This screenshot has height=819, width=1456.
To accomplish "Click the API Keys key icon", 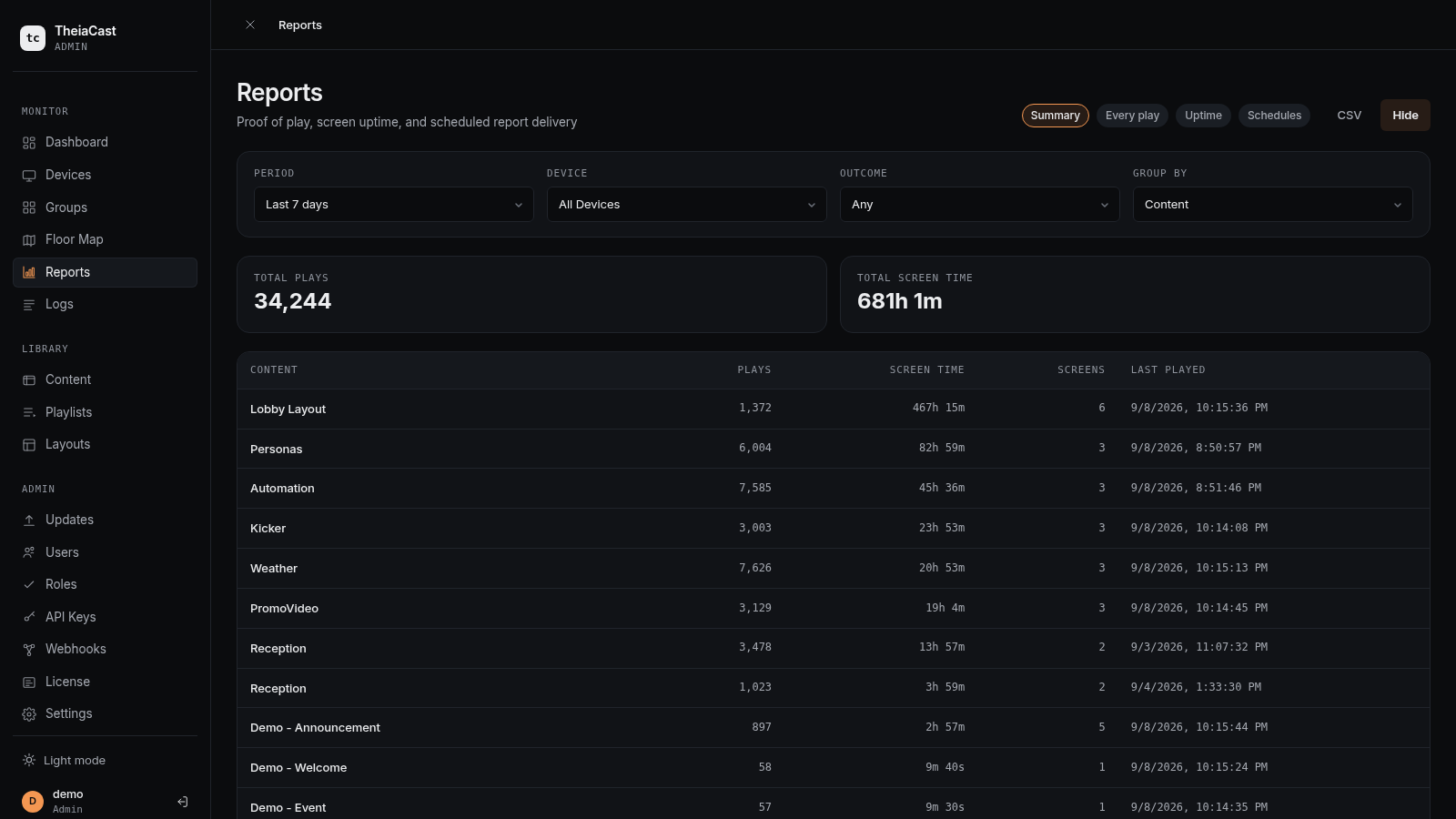I will pos(29,617).
